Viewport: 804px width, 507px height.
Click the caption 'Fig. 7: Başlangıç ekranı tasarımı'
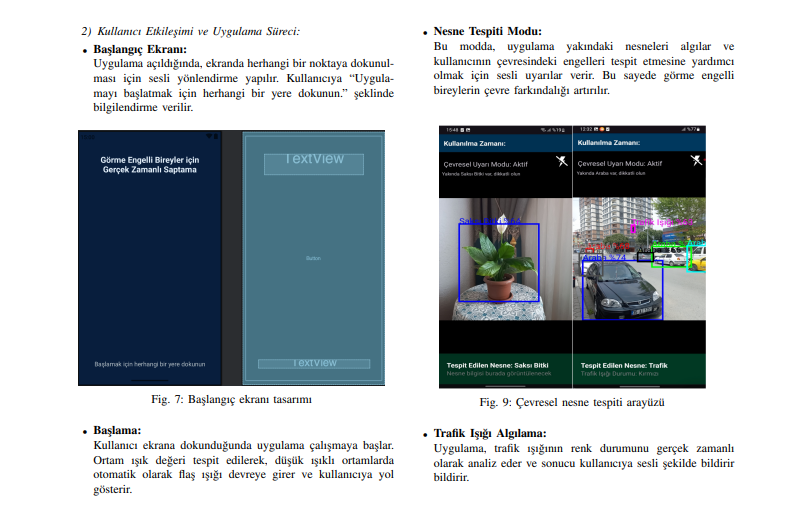(x=231, y=399)
